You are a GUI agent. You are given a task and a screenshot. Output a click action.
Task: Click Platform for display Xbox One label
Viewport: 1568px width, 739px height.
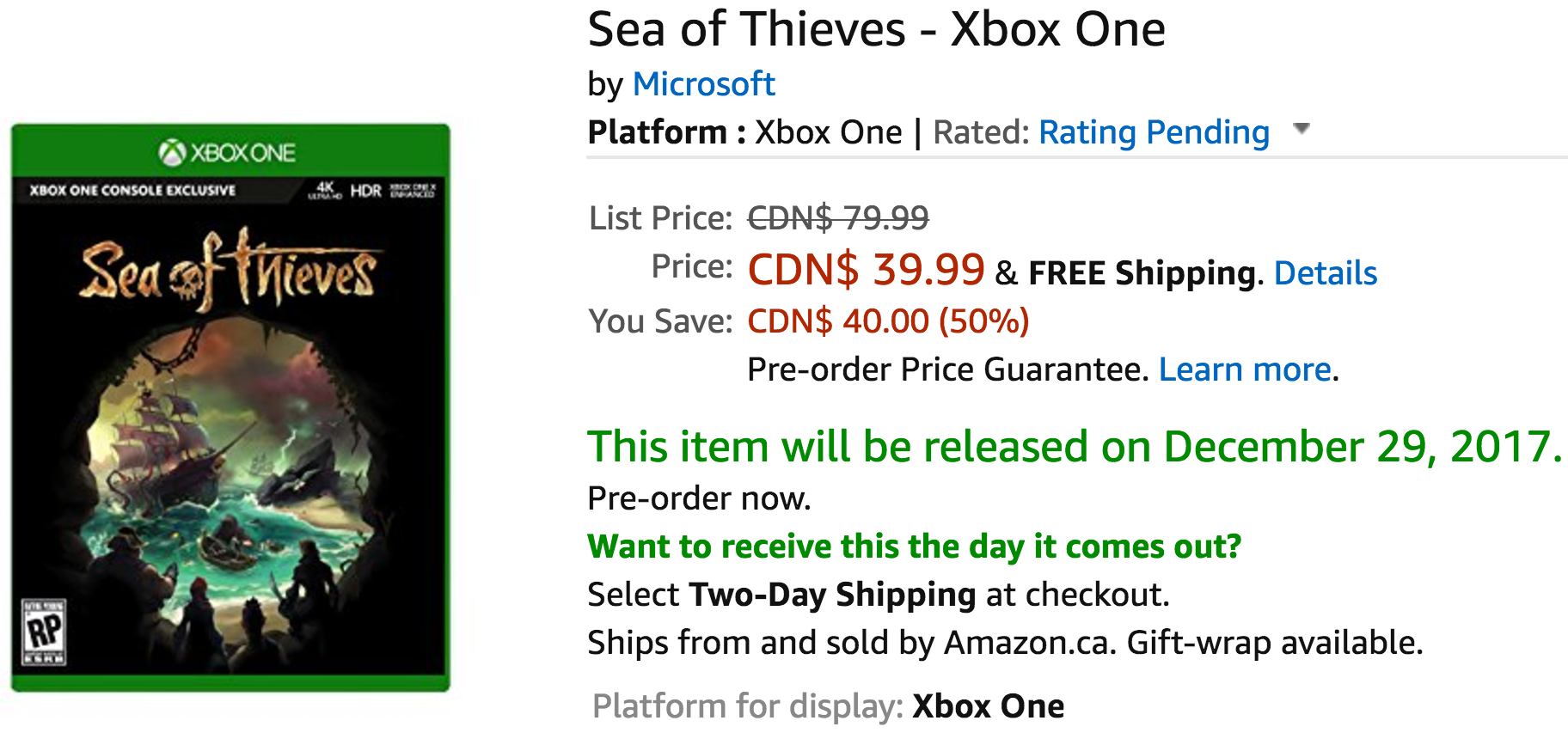(x=829, y=706)
